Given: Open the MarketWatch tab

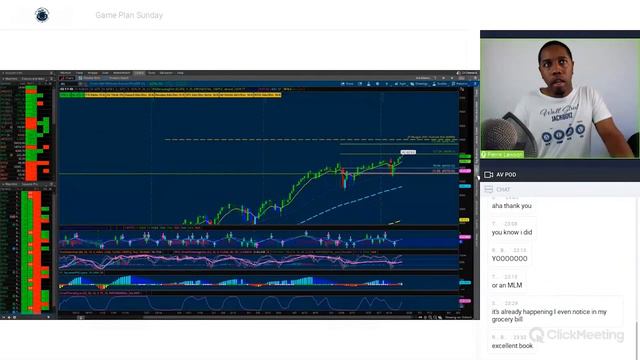Looking at the screenshot, I should (x=122, y=73).
